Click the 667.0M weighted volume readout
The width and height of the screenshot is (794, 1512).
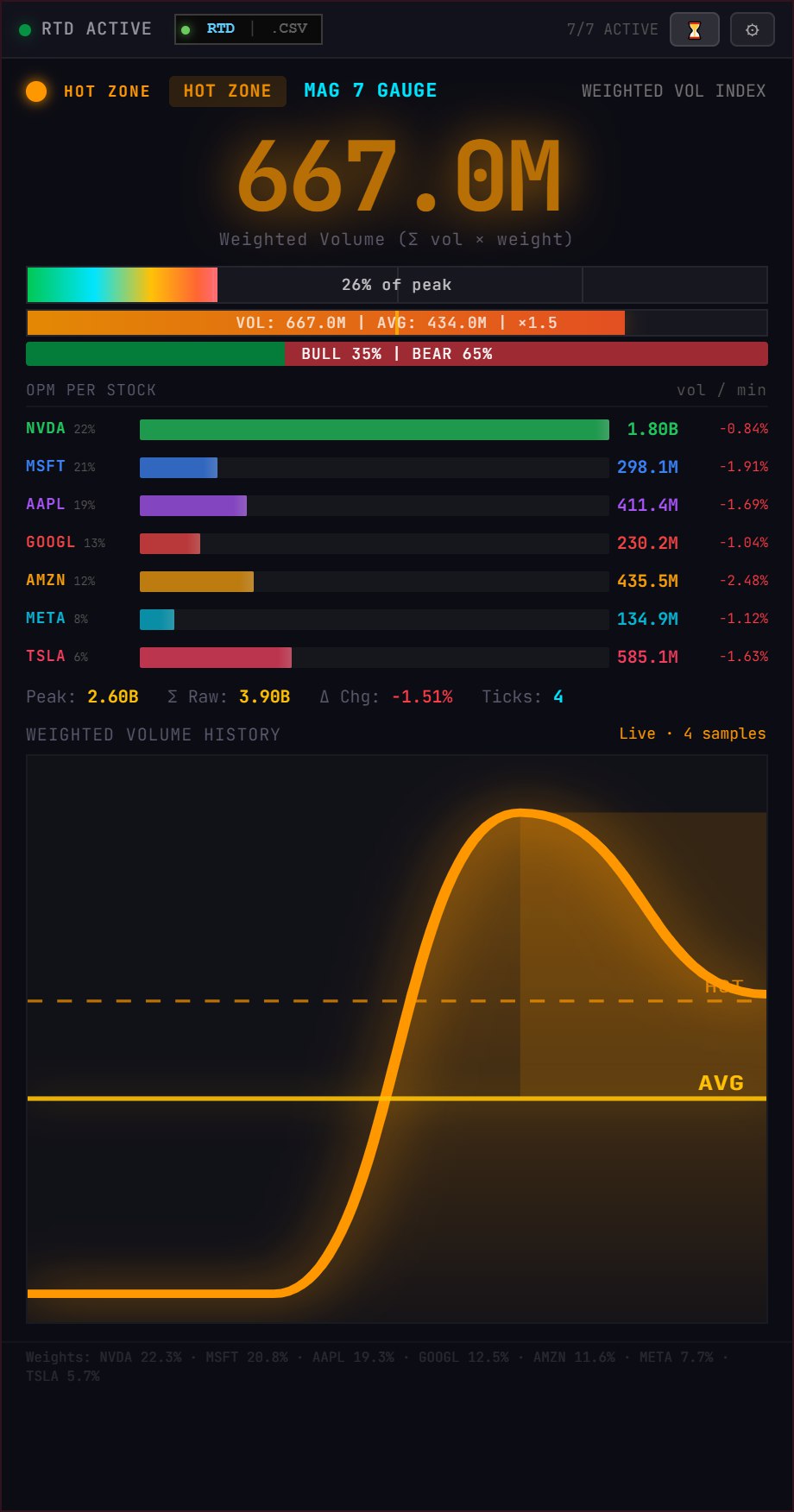point(398,178)
